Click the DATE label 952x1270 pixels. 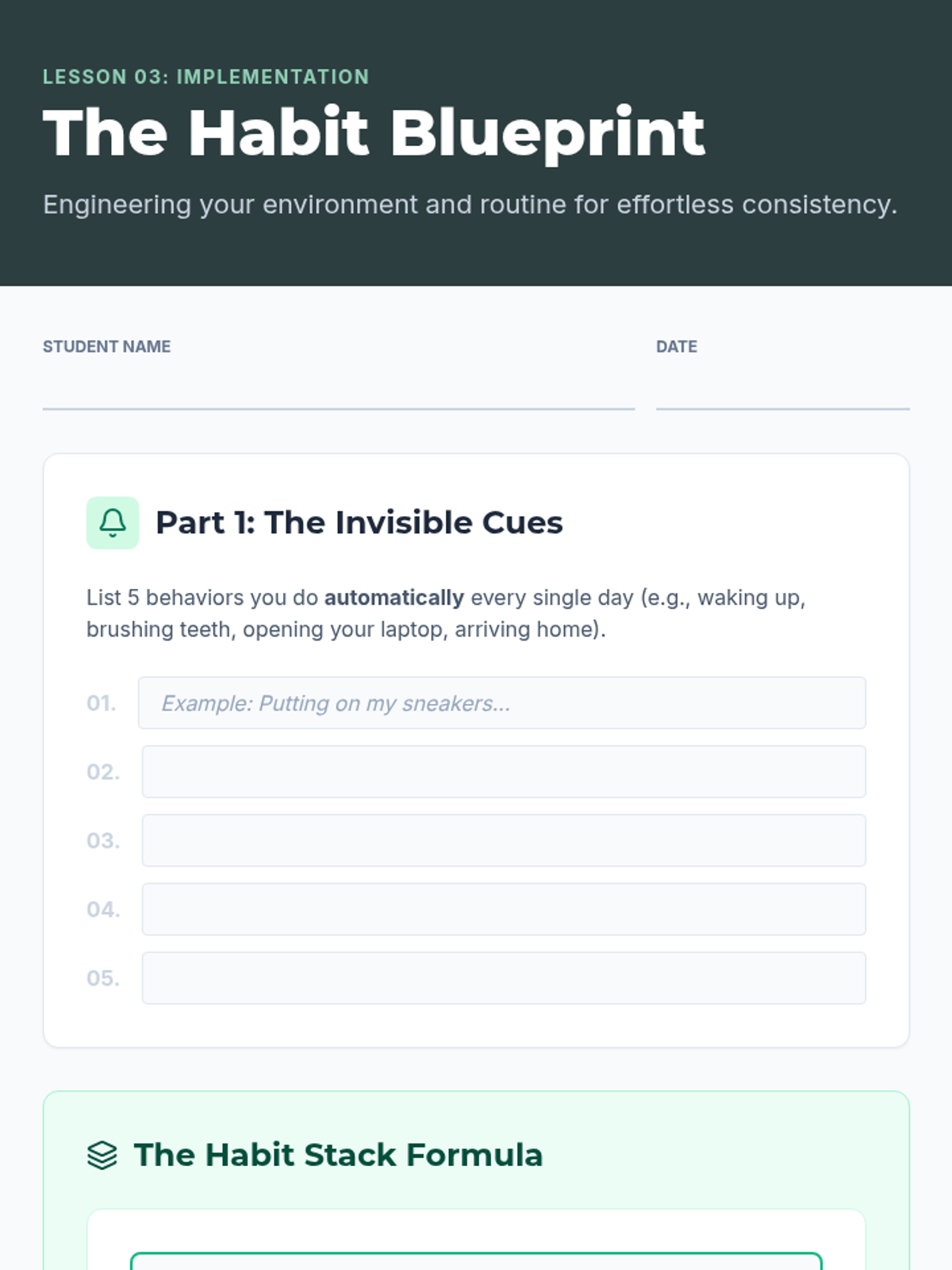point(677,347)
